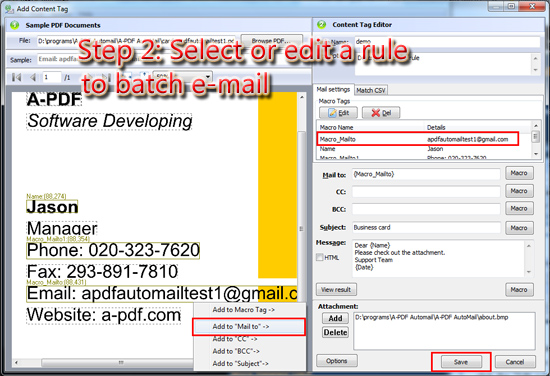Expand Add to "Subject" submenu

tap(241, 364)
